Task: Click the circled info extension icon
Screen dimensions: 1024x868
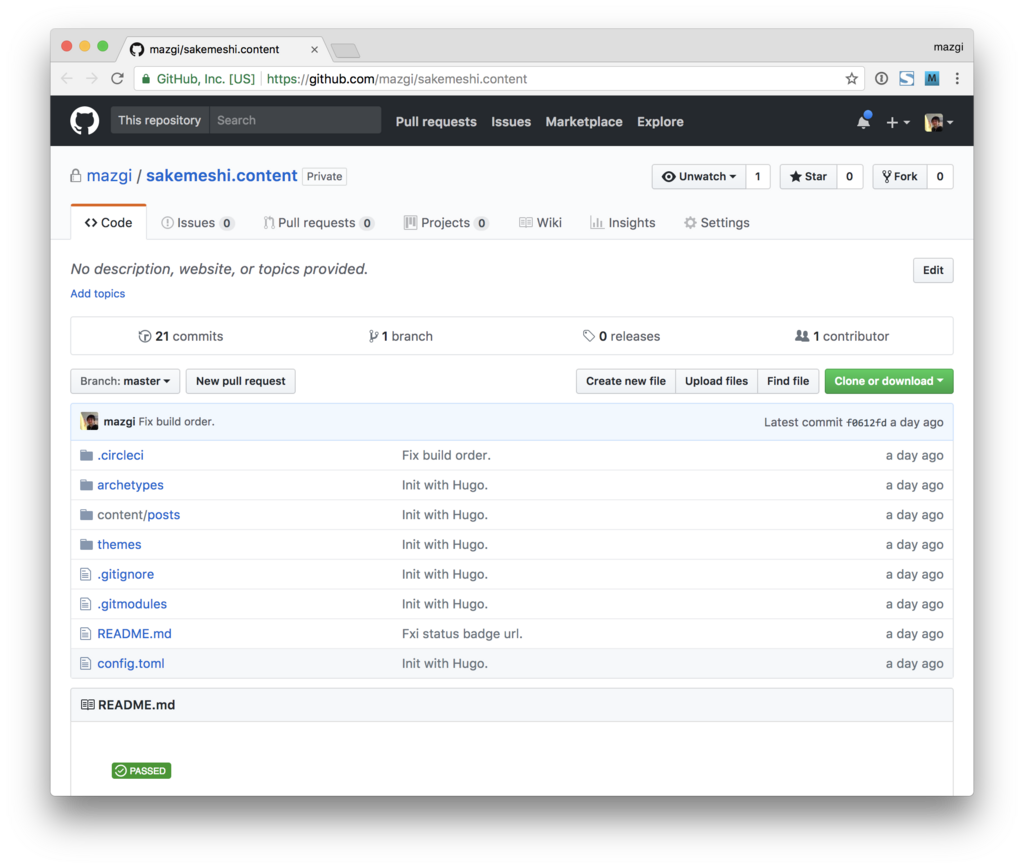Action: pyautogui.click(x=881, y=78)
